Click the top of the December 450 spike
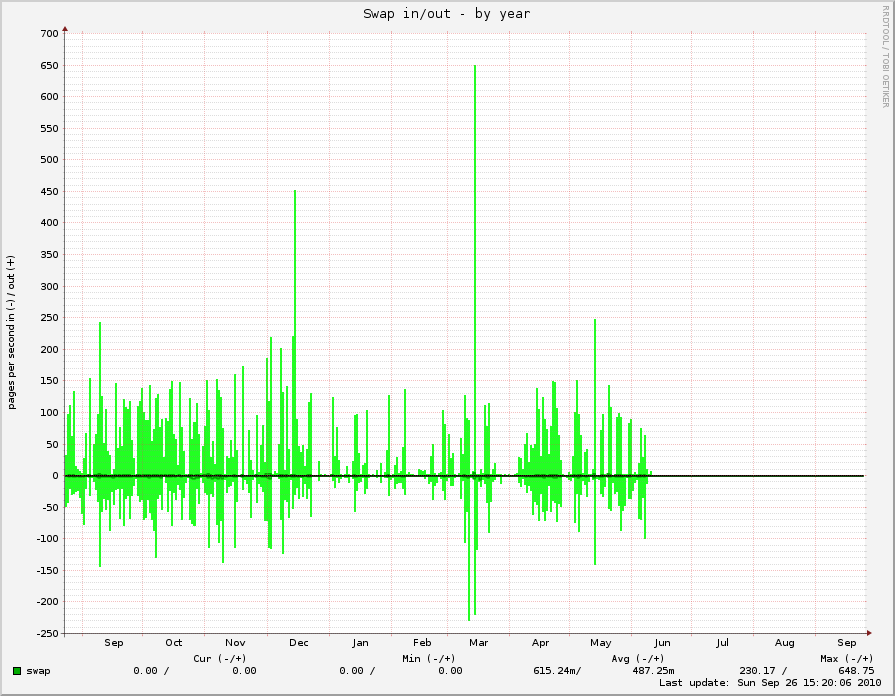The image size is (895, 696). (295, 191)
